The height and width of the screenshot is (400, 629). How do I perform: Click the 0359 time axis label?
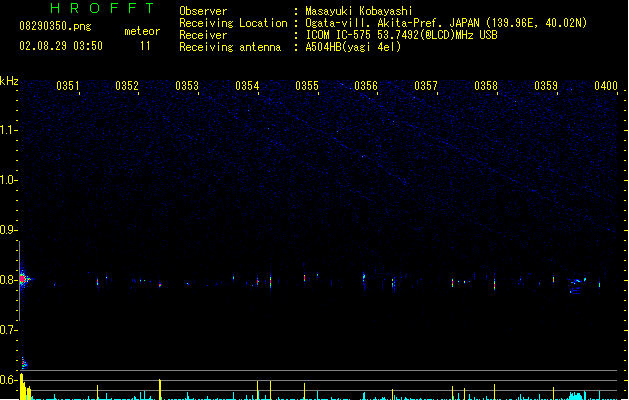point(546,86)
